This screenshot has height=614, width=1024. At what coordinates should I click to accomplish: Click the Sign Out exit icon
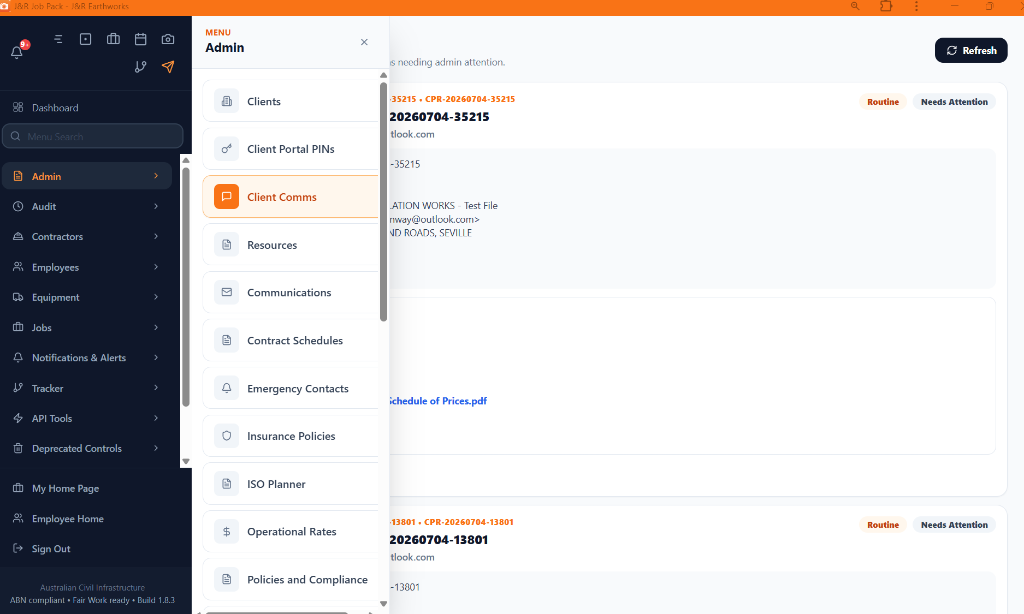click(x=18, y=549)
